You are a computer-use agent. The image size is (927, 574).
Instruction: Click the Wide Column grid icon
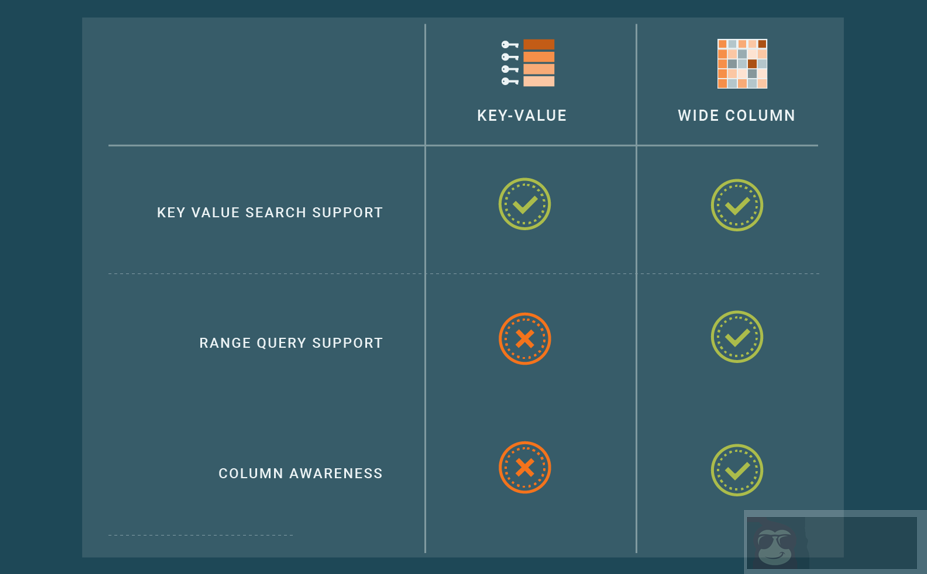point(742,63)
